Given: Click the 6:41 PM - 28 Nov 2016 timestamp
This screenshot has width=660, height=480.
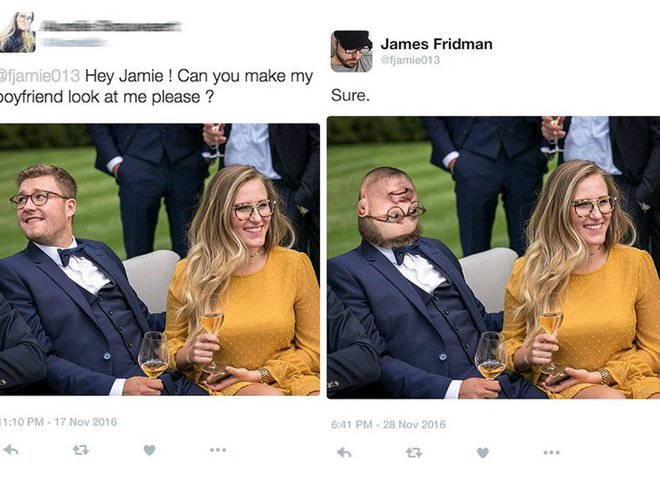Looking at the screenshot, I should point(388,424).
